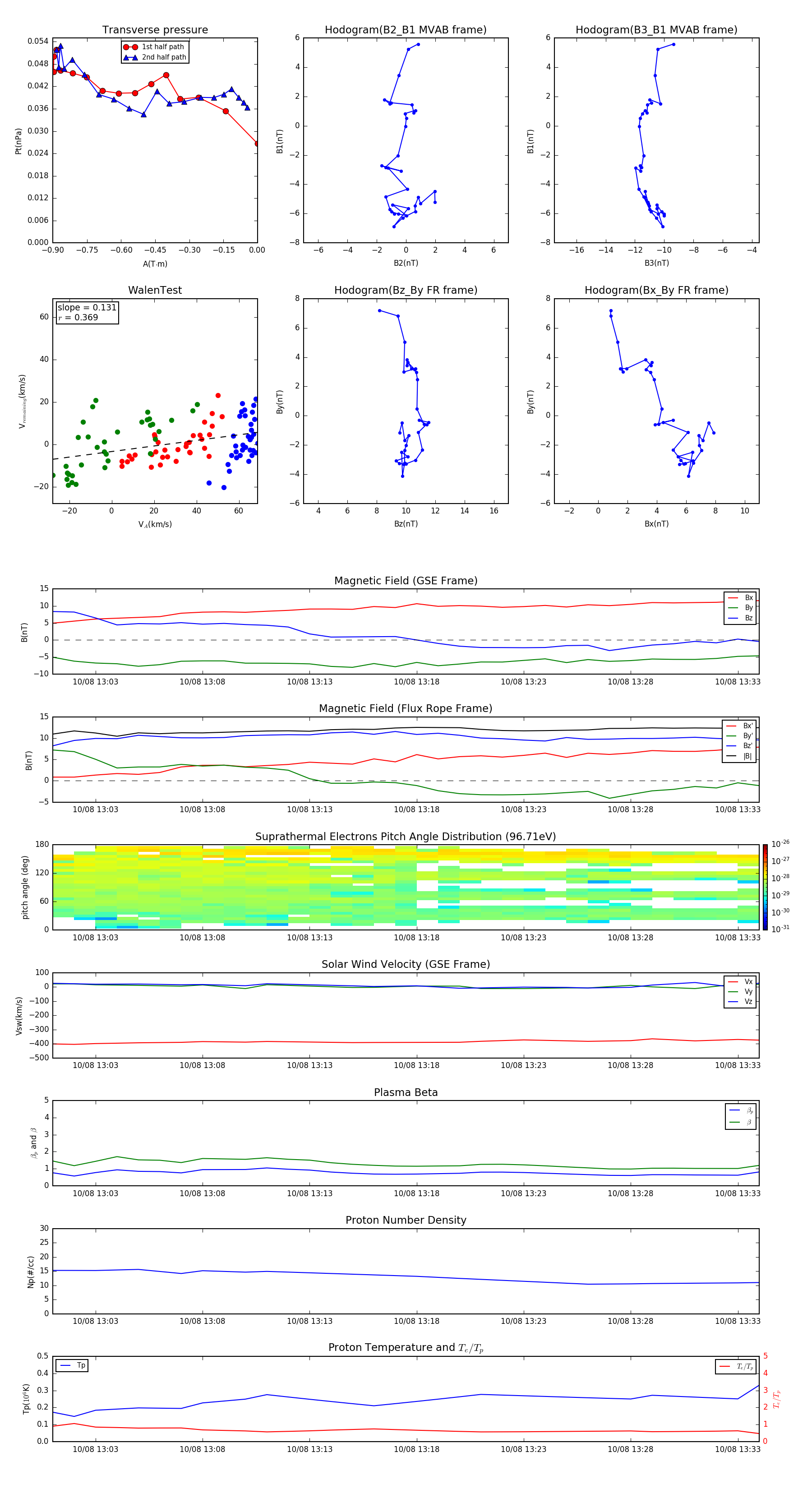Click the "Hodogram(B3_B1 MVAB frame)" title
This screenshot has width=812, height=1489.
click(656, 30)
